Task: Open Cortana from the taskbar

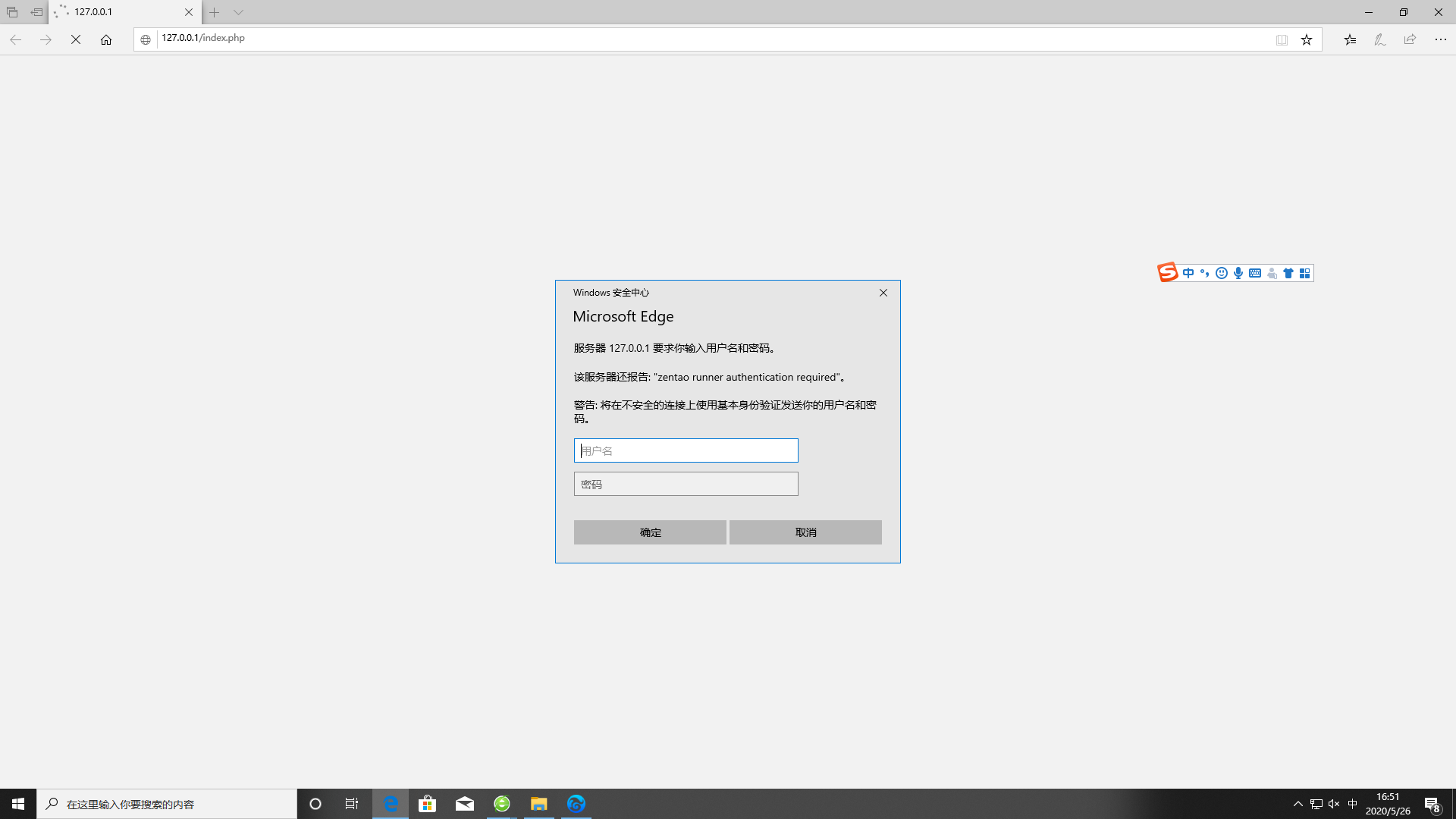Action: (x=315, y=804)
